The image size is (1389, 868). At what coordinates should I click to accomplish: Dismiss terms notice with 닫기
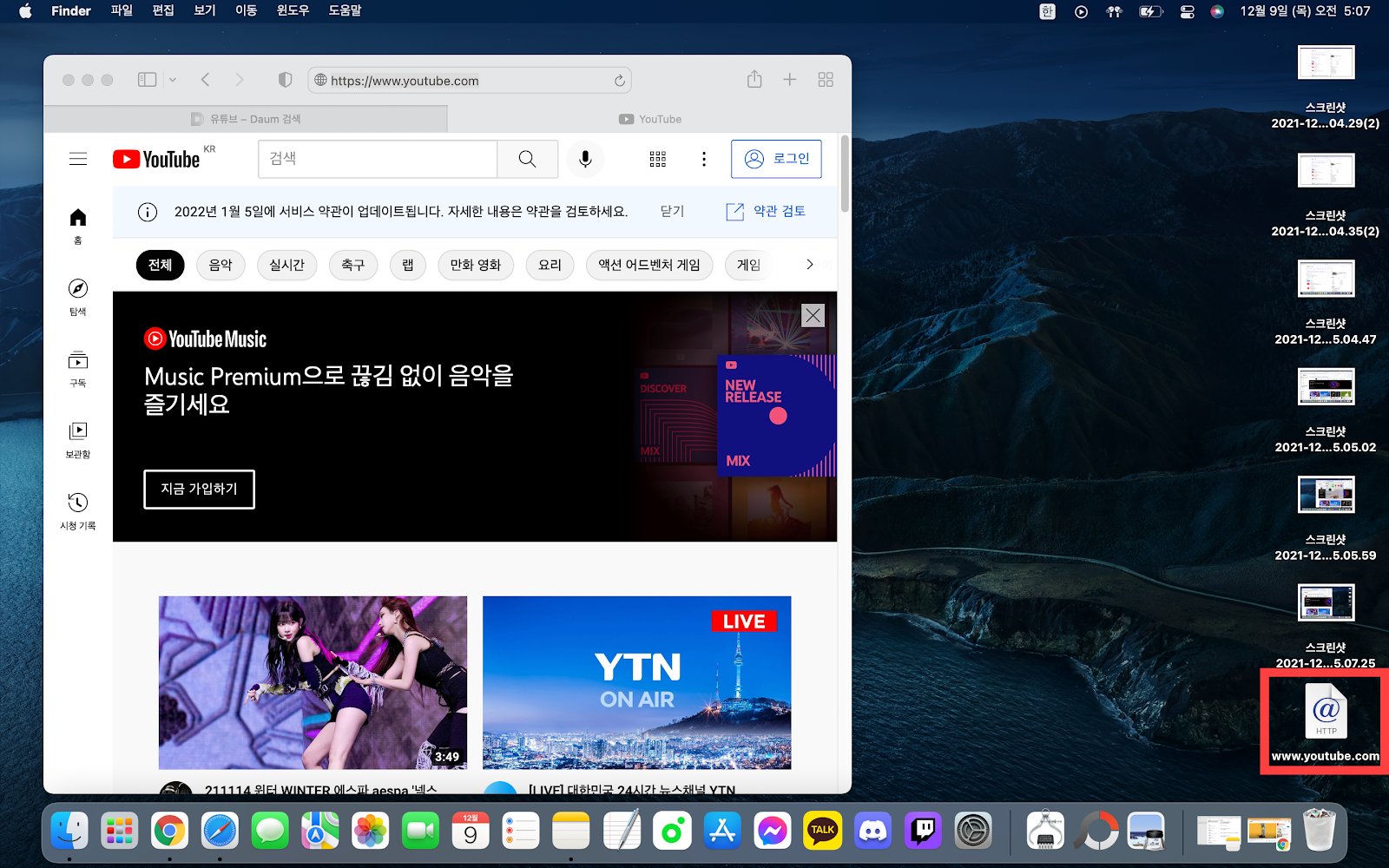pyautogui.click(x=672, y=211)
